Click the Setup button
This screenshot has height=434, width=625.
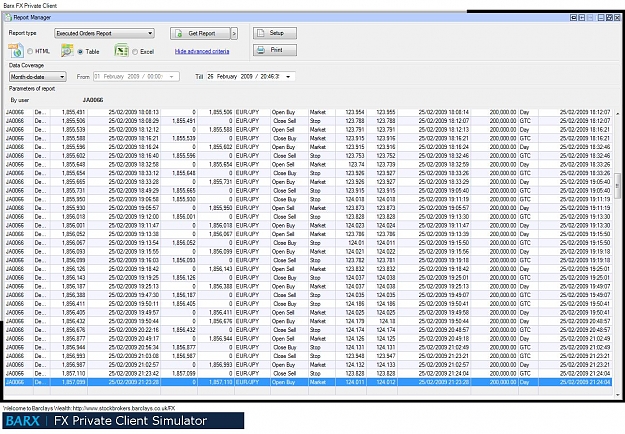click(275, 33)
